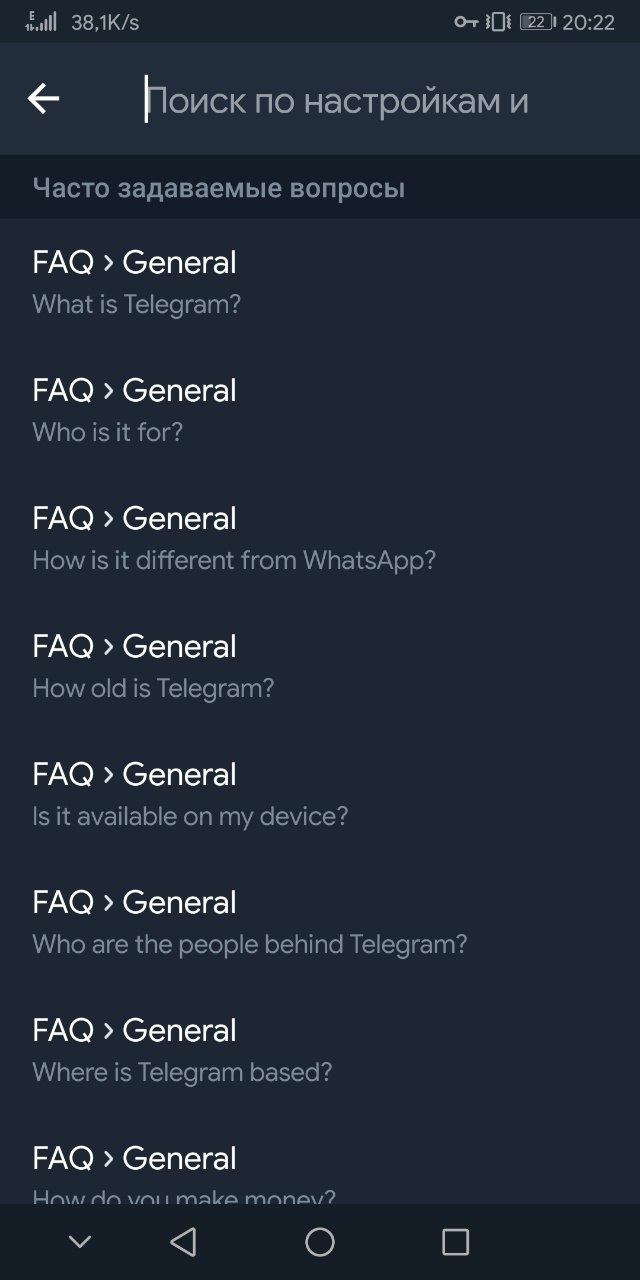
Task: Tap the "Часто задаваемые вопросы" section header
Action: [219, 188]
